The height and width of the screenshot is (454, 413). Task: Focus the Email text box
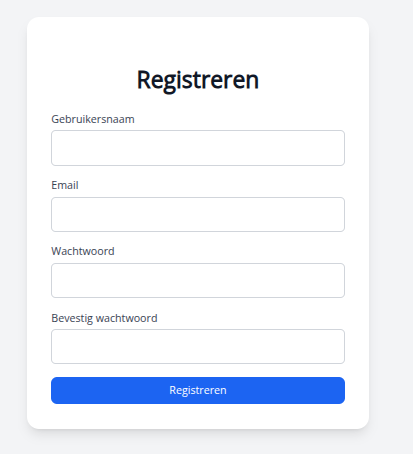pos(198,214)
